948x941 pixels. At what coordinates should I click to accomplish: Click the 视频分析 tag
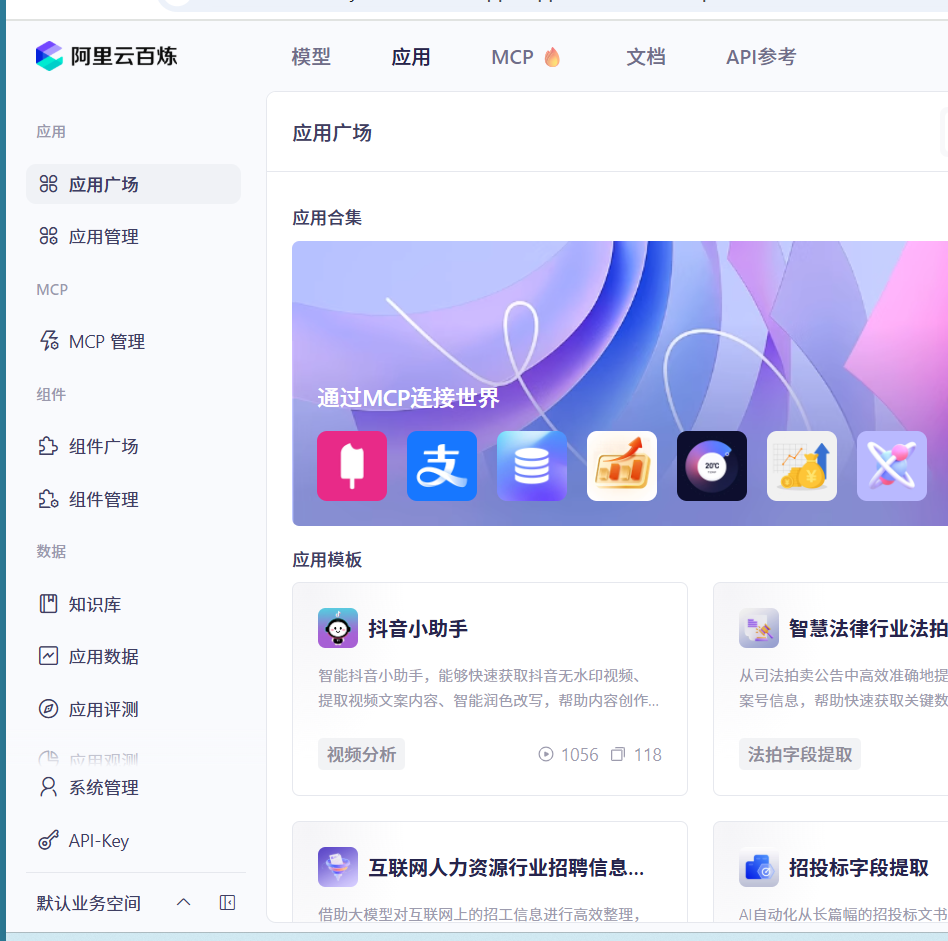[362, 754]
